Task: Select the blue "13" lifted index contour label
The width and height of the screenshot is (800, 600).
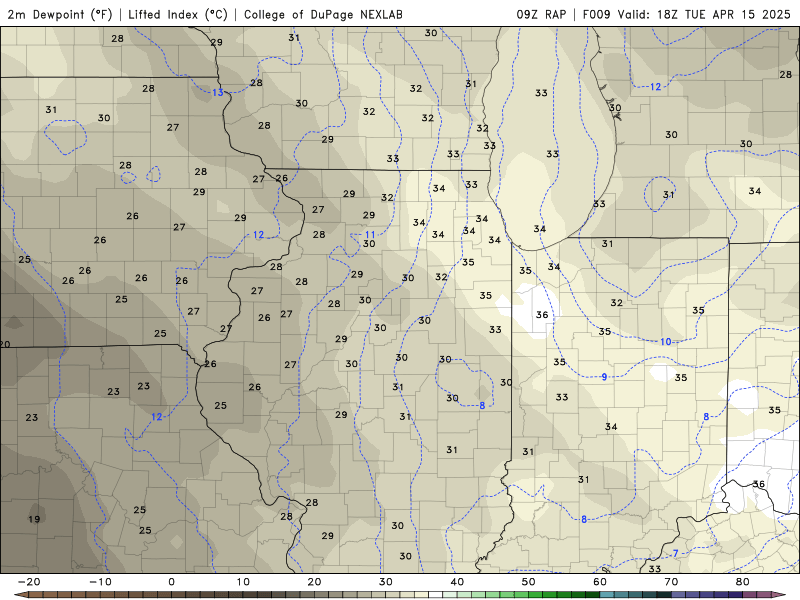Action: point(218,92)
